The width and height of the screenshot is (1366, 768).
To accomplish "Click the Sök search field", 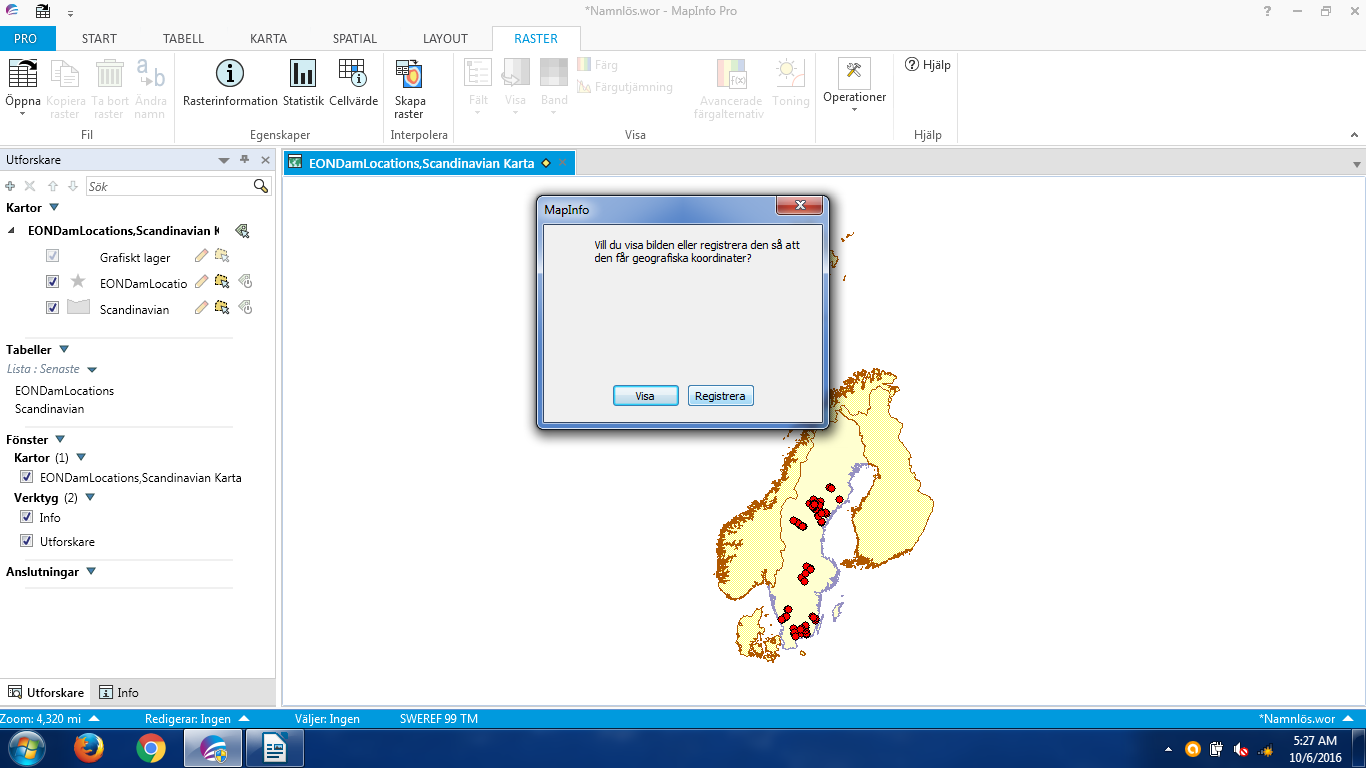I will click(x=169, y=186).
